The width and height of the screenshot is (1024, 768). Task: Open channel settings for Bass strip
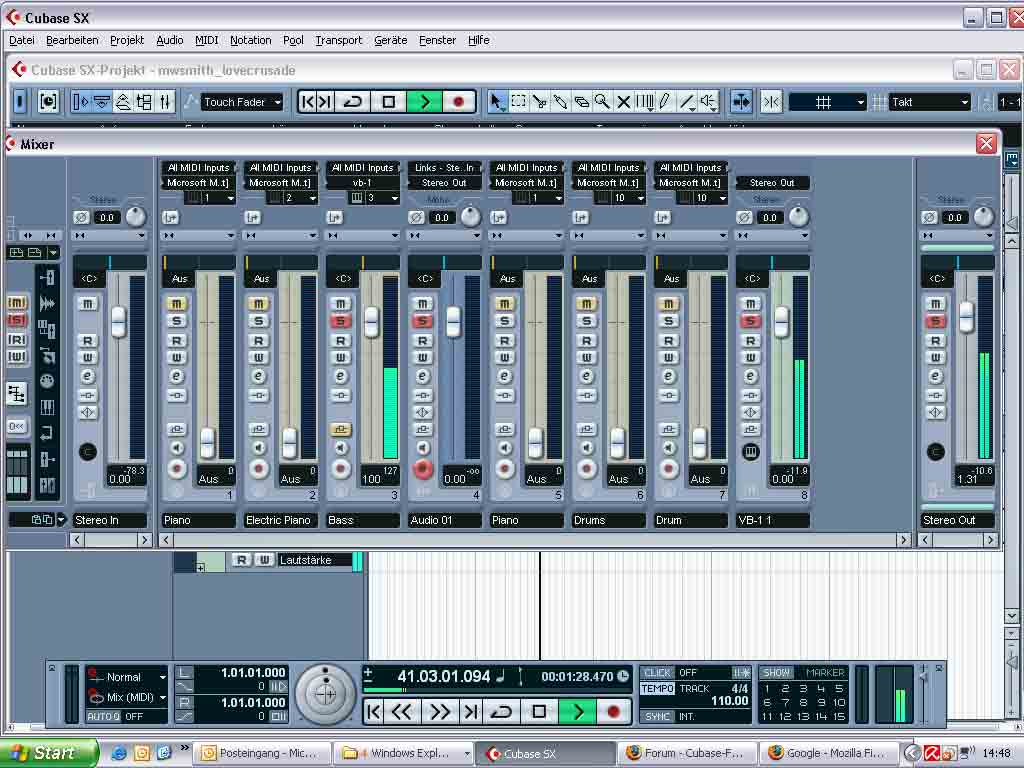(340, 376)
